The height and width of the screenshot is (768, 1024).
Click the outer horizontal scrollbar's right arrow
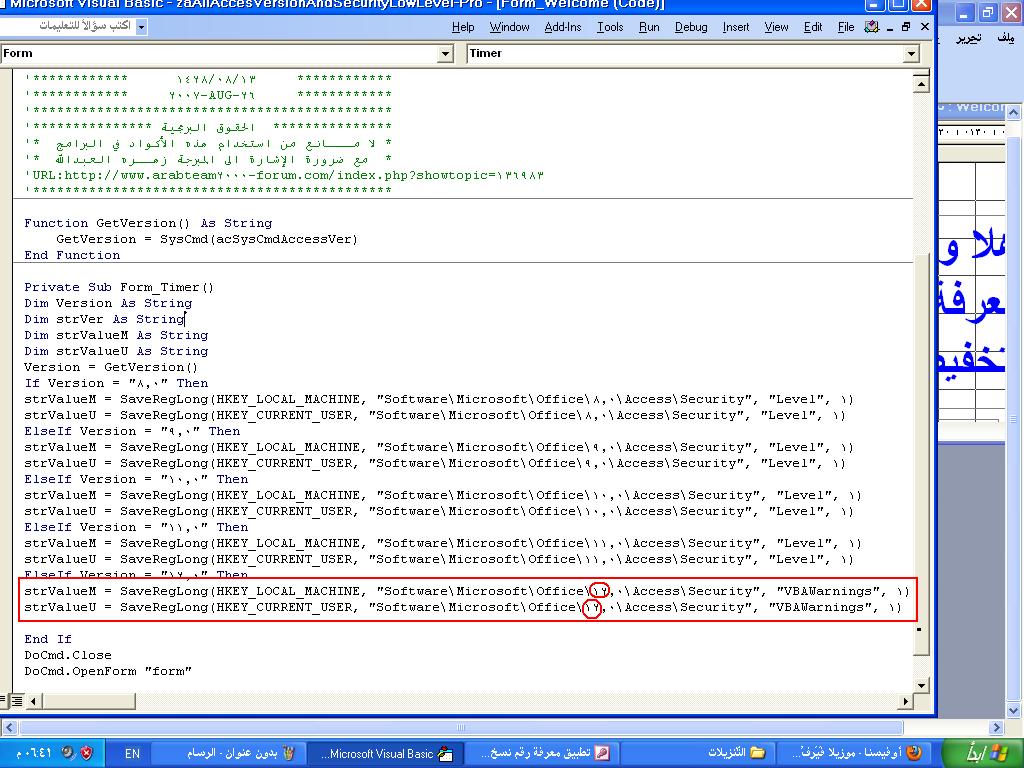click(x=996, y=728)
